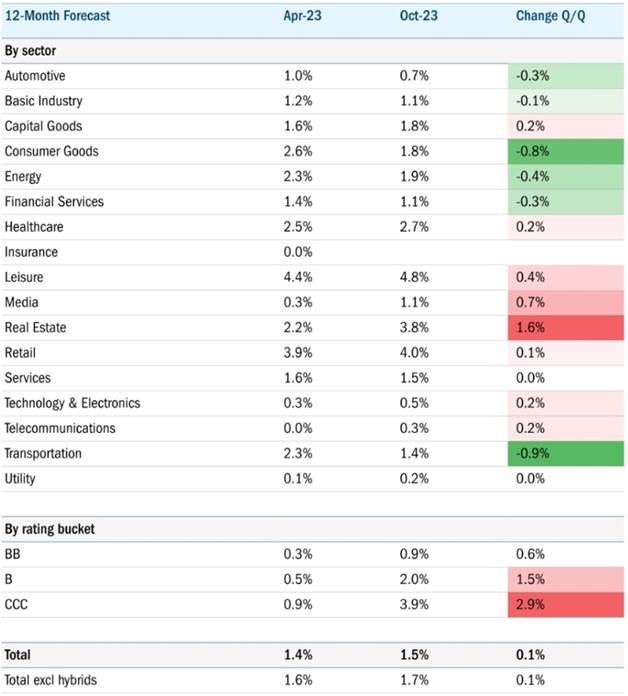Select the Oct-23 column header
Screen dimensions: 628x696
[x=418, y=16]
